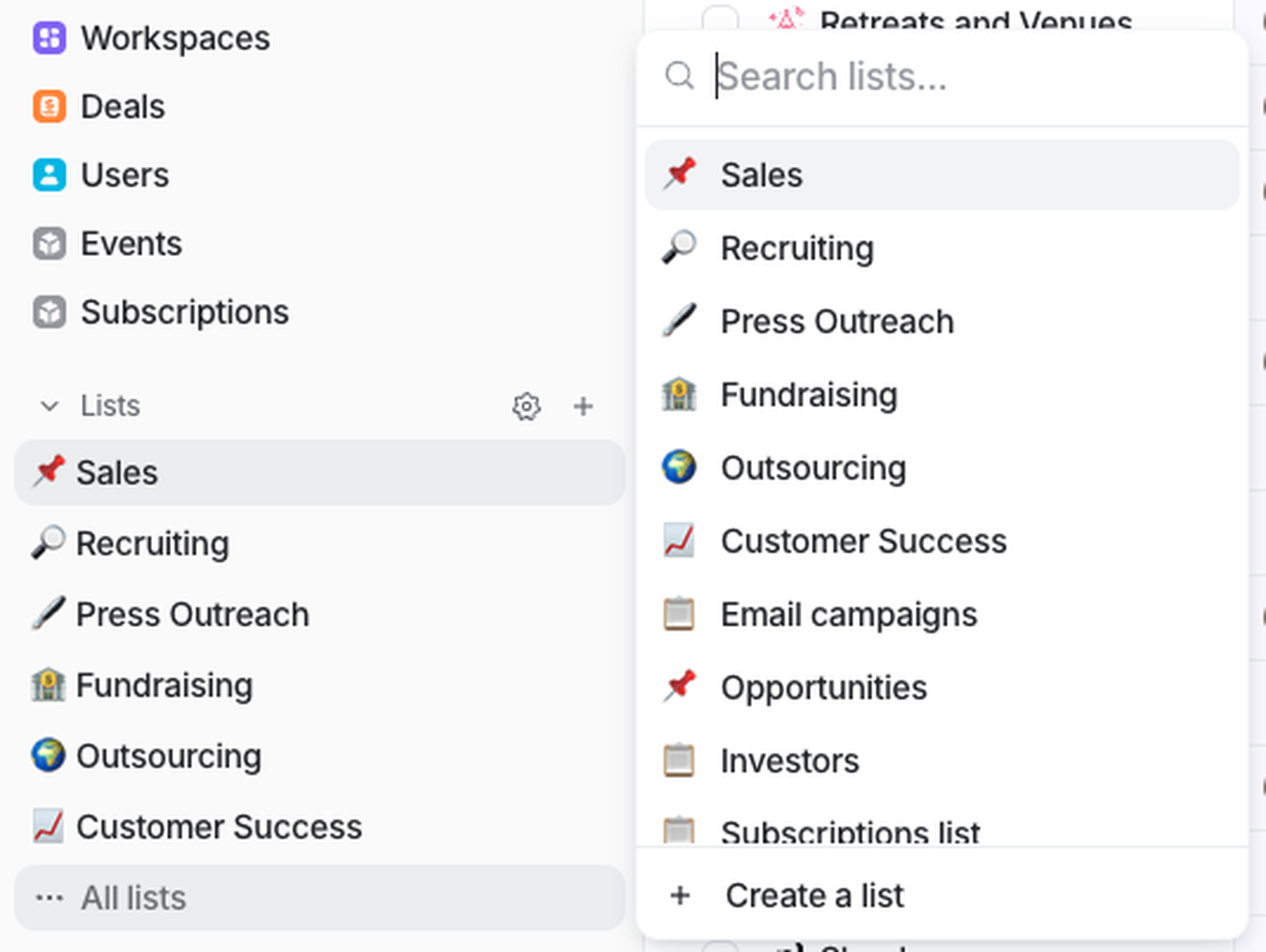Viewport: 1266px width, 952px height.
Task: Select Investors from the popup list
Action: pos(789,761)
